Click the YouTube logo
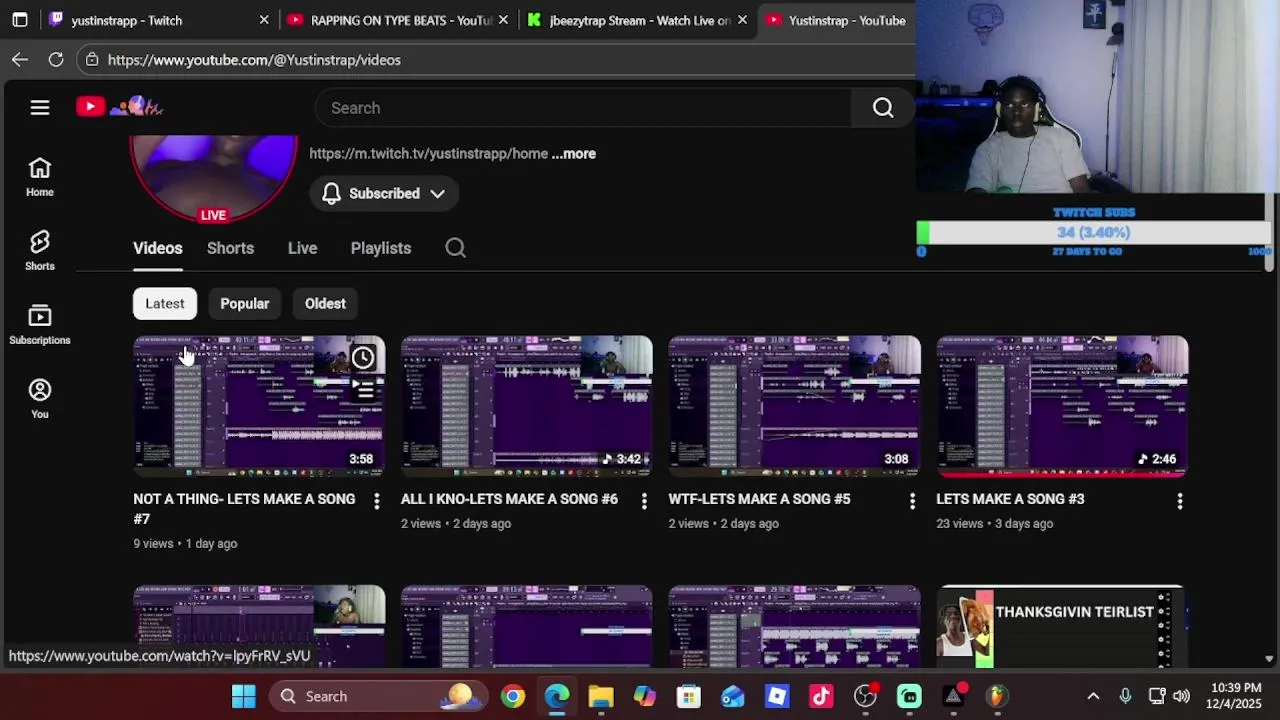This screenshot has width=1280, height=720. click(x=120, y=106)
